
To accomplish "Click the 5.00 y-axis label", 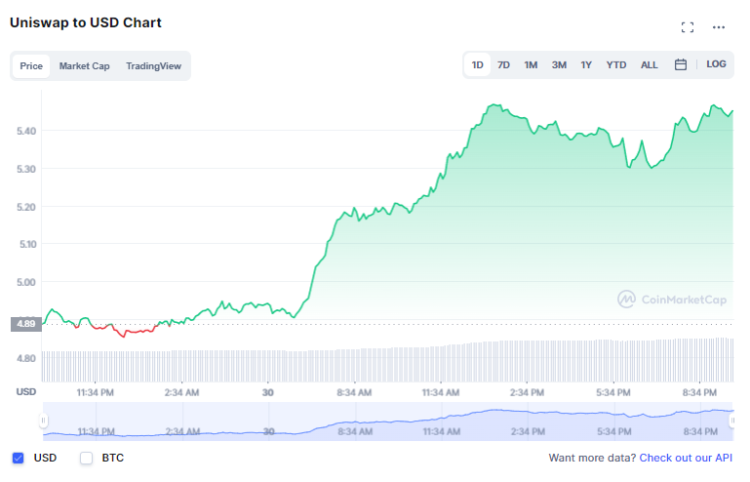I will click(x=26, y=282).
